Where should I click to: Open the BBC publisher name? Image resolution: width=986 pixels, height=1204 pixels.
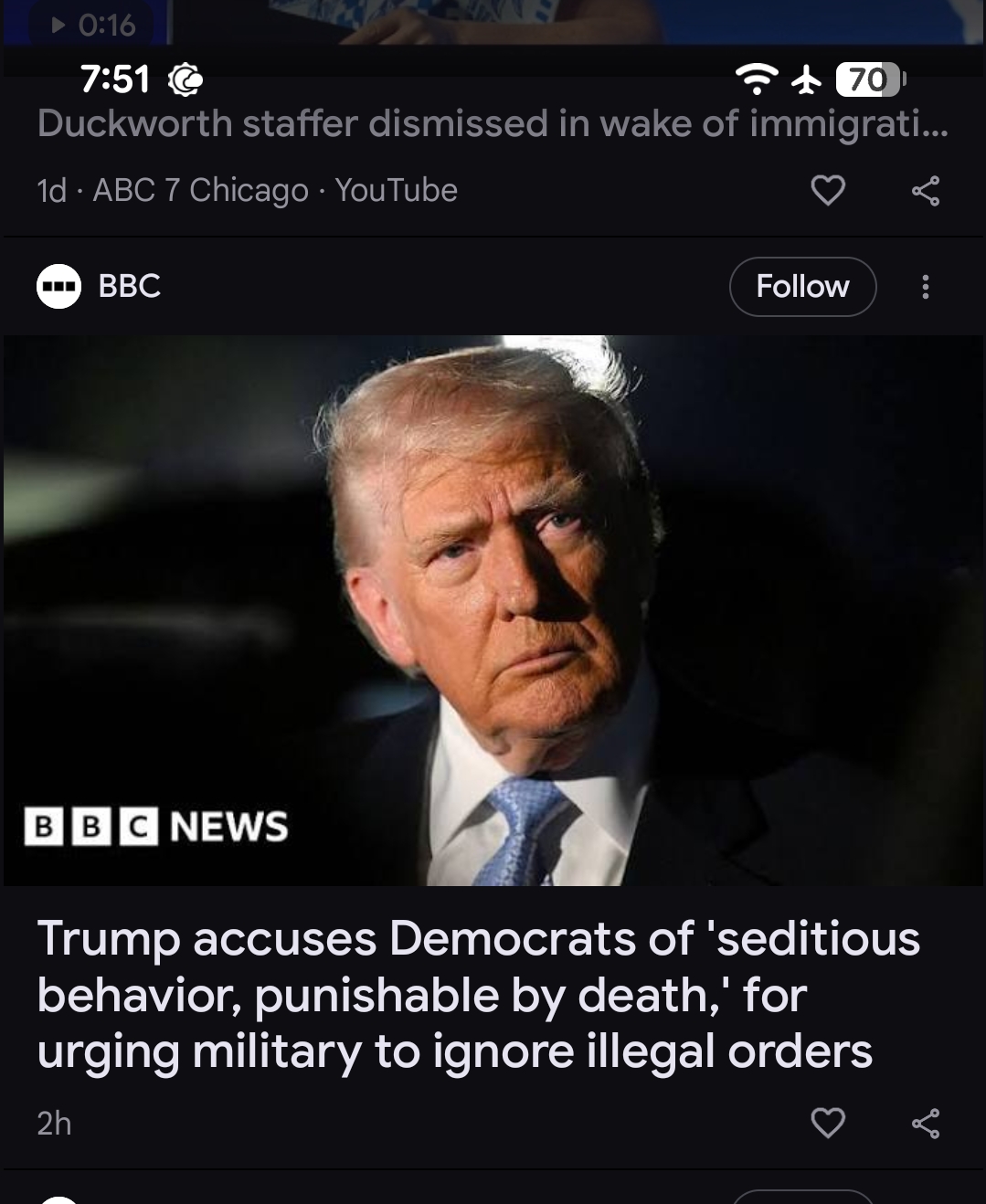tap(129, 286)
